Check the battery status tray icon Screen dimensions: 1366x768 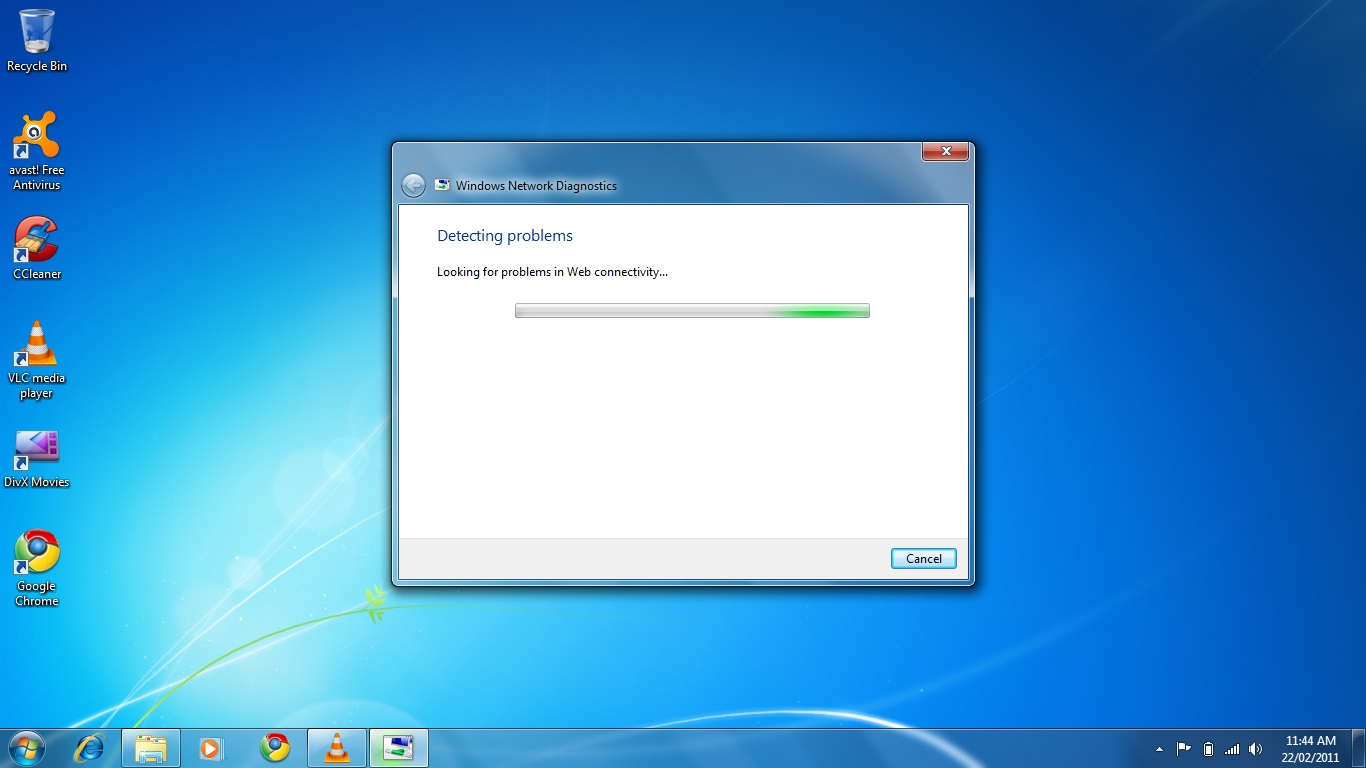pos(1208,749)
